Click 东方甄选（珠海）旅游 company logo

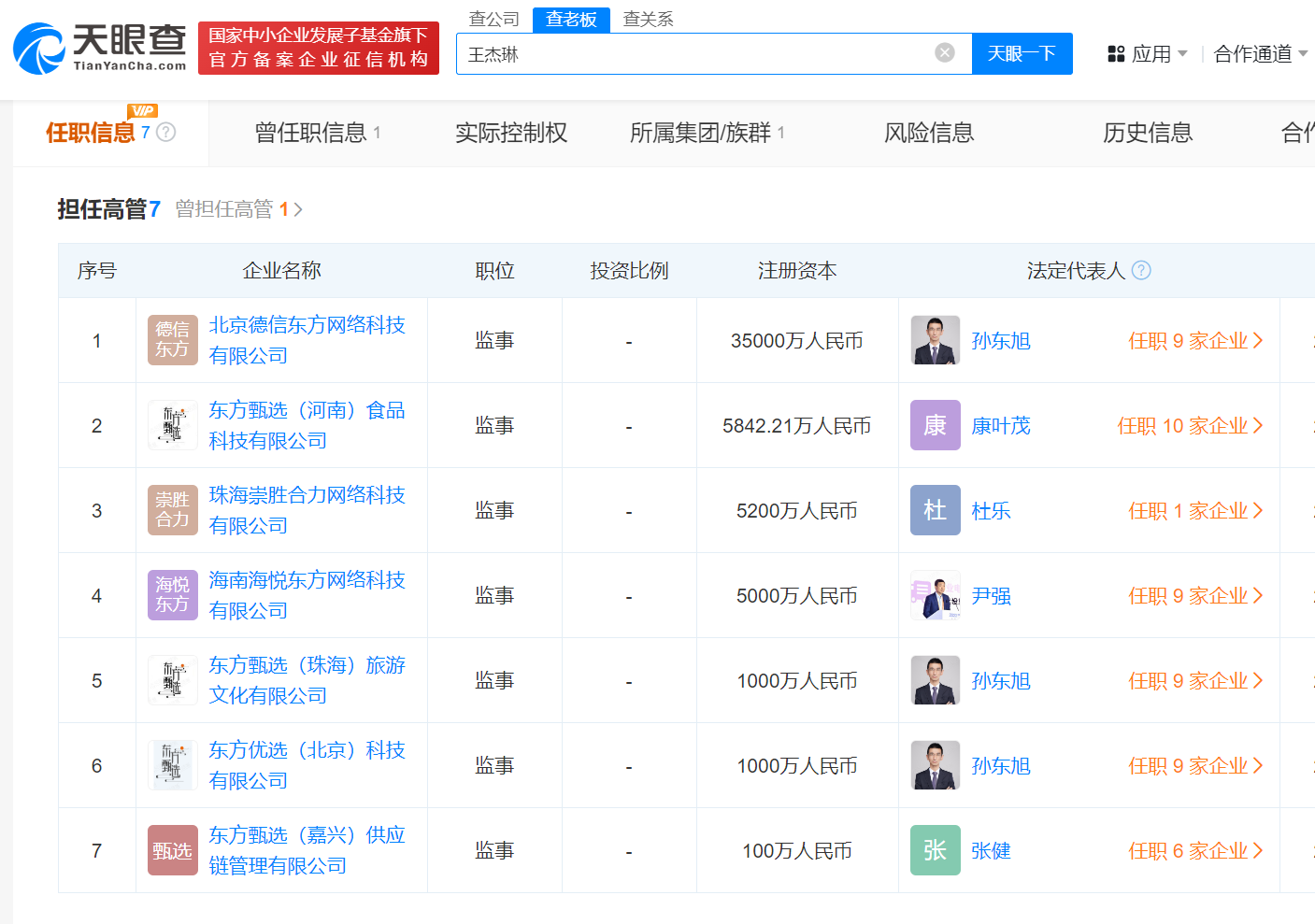tap(173, 680)
